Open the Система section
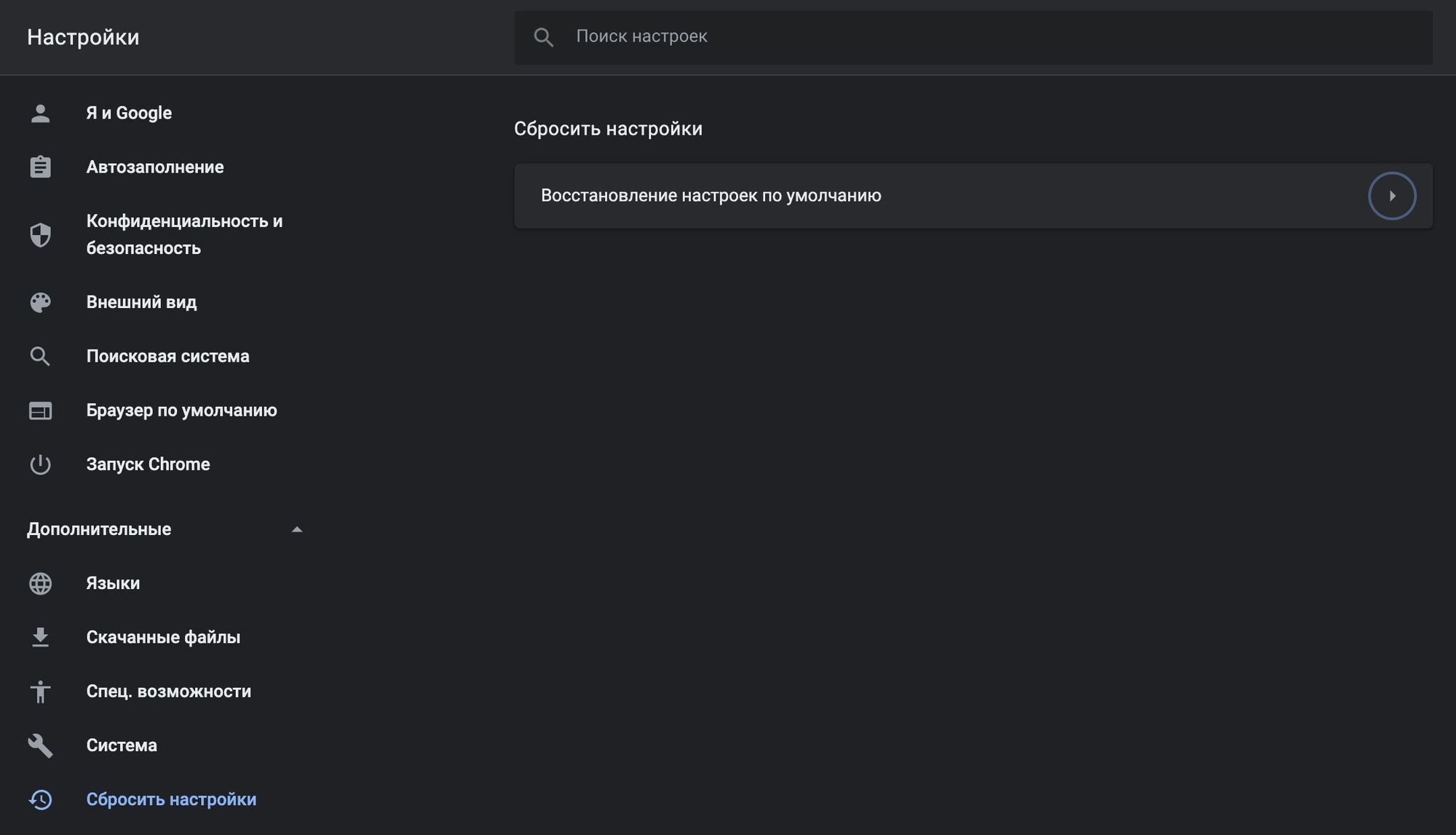Viewport: 1456px width, 835px height. coord(122,745)
